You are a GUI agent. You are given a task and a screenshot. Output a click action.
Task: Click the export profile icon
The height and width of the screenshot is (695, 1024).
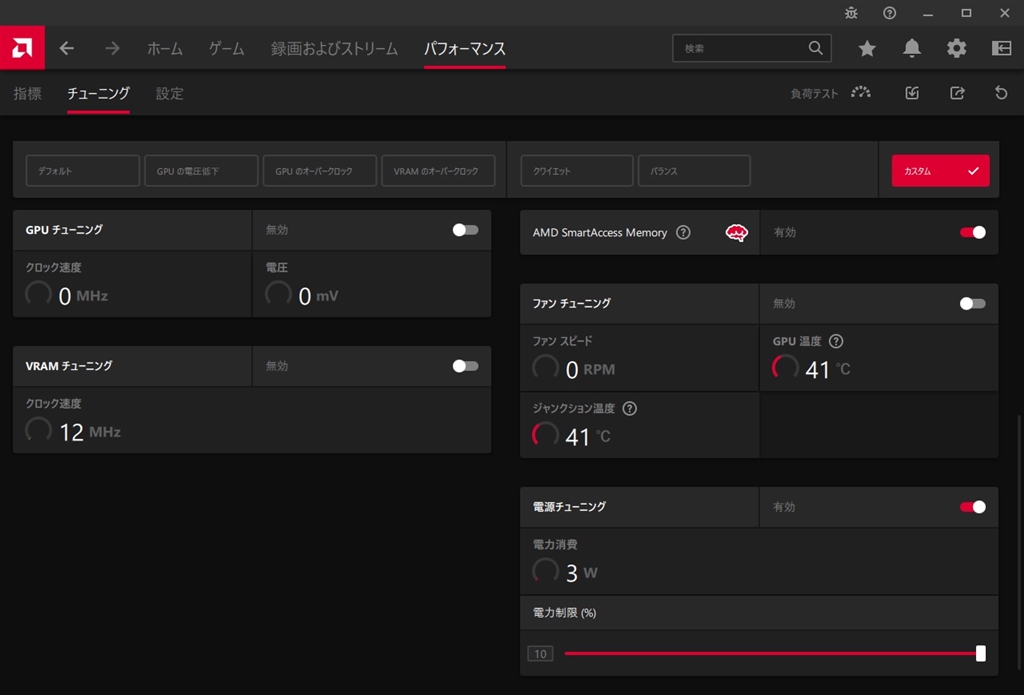point(957,93)
